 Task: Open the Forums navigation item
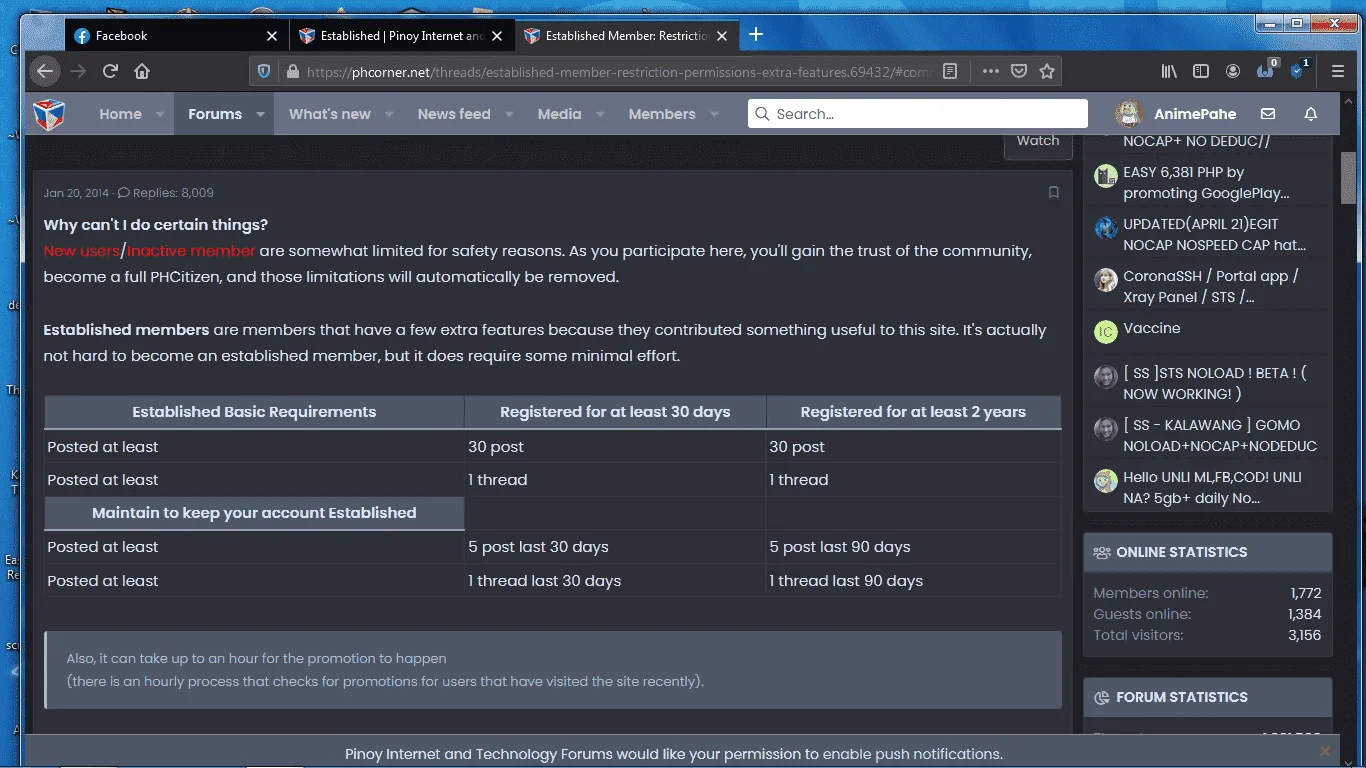[215, 114]
